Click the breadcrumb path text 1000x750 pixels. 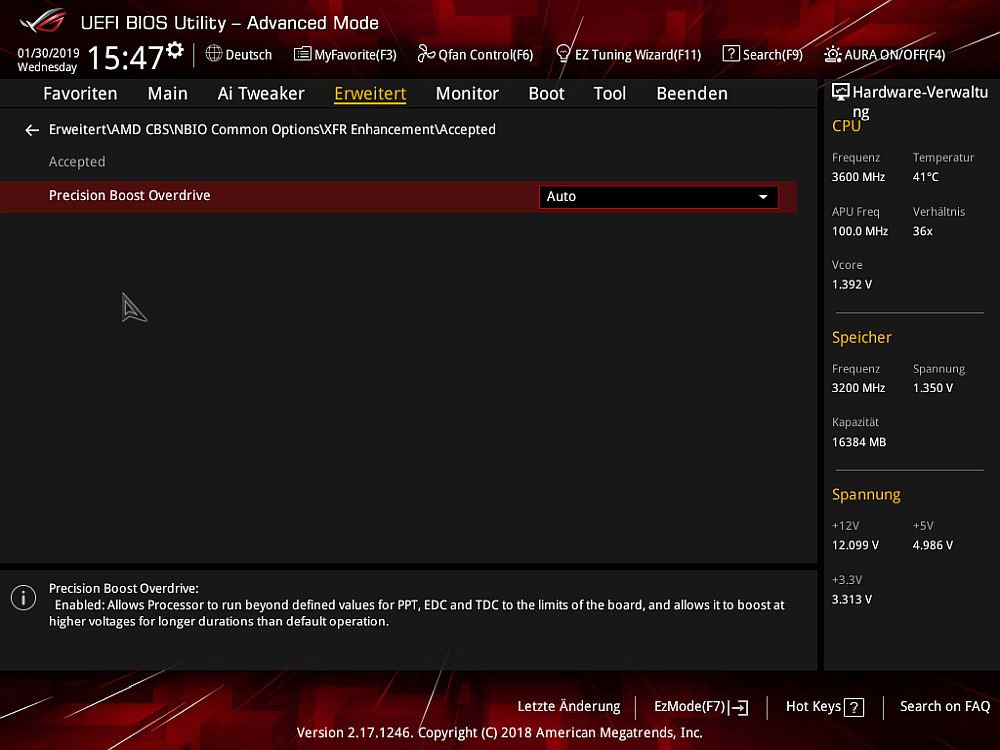[x=272, y=129]
